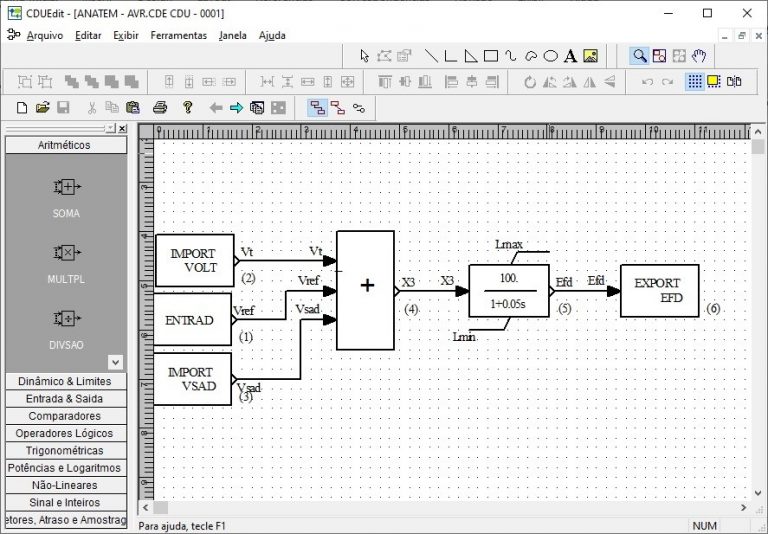Viewport: 768px width, 534px height.
Task: Expand the Operadores Lógicos category
Action: click(x=65, y=433)
